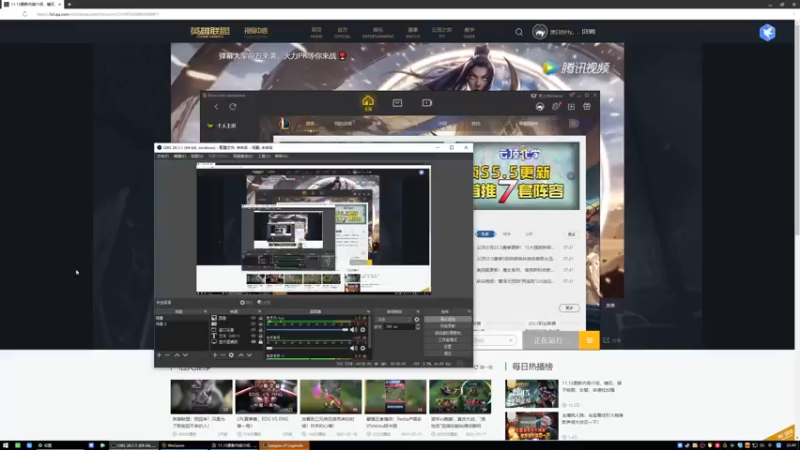The image size is (800, 450).
Task: Toggle visibility of 文本 source
Action: (253, 336)
